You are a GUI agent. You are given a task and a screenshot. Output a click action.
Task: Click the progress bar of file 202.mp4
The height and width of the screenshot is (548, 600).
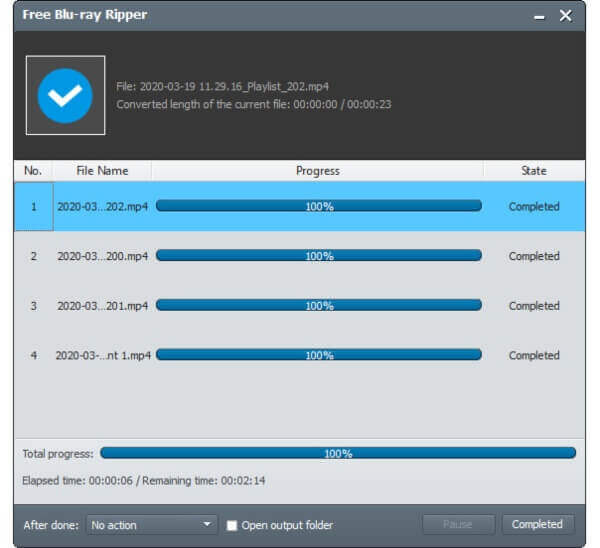point(319,206)
